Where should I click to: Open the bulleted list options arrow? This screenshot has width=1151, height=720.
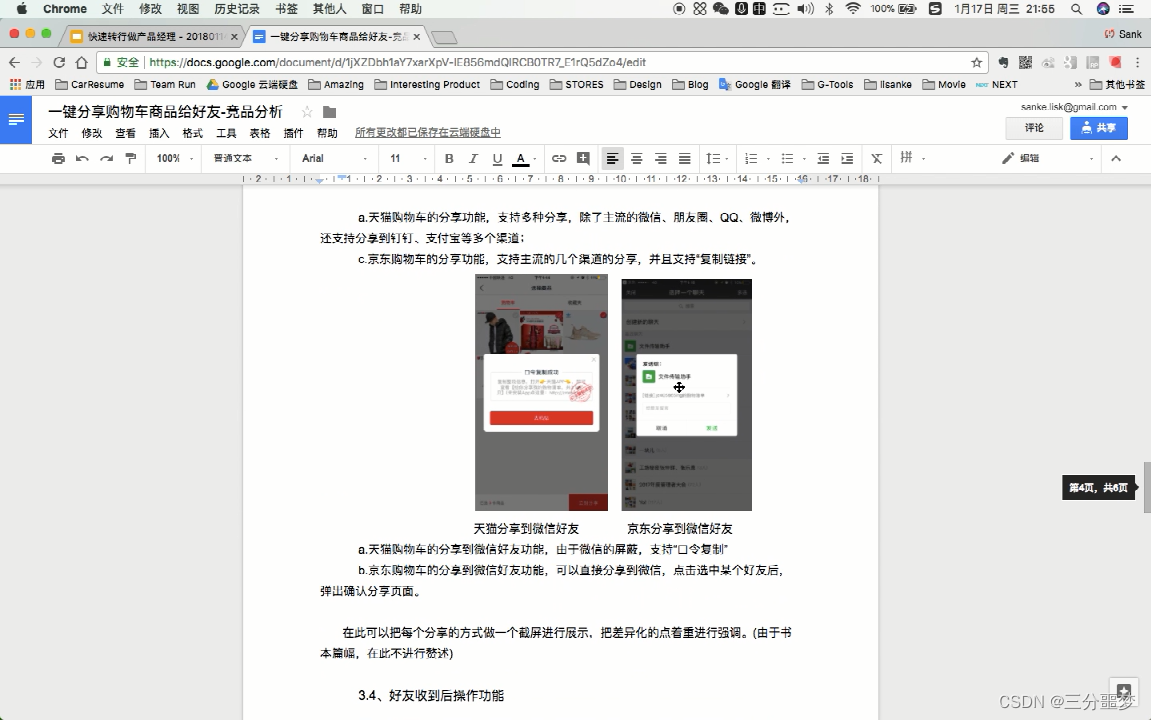pyautogui.click(x=804, y=159)
